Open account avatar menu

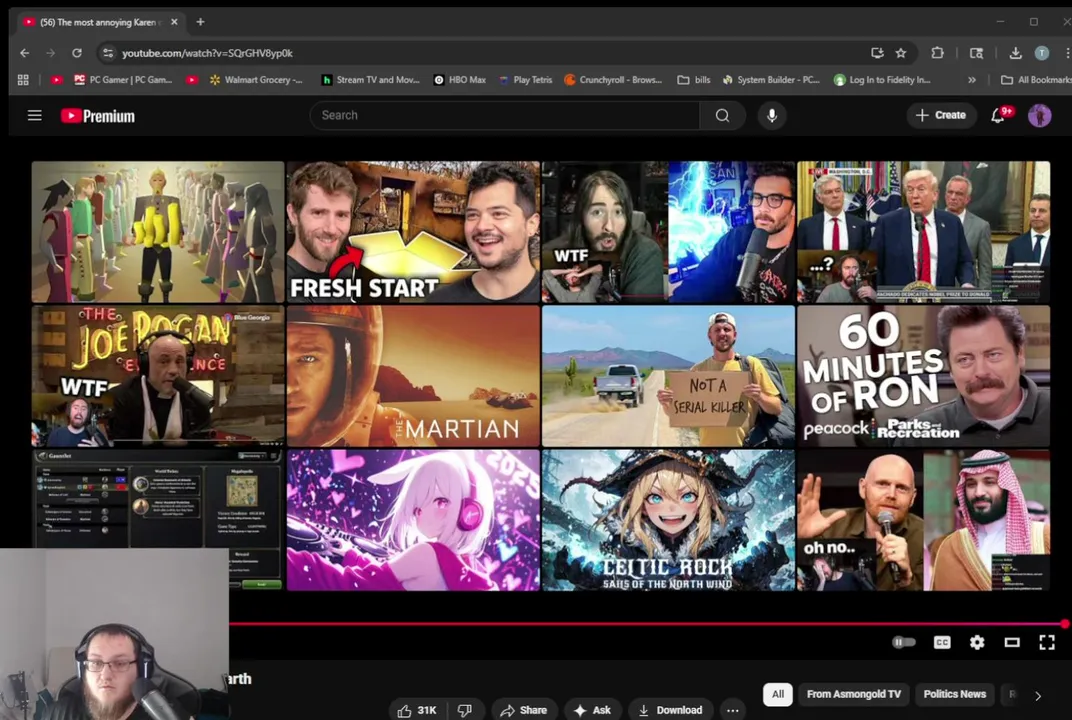[1039, 116]
